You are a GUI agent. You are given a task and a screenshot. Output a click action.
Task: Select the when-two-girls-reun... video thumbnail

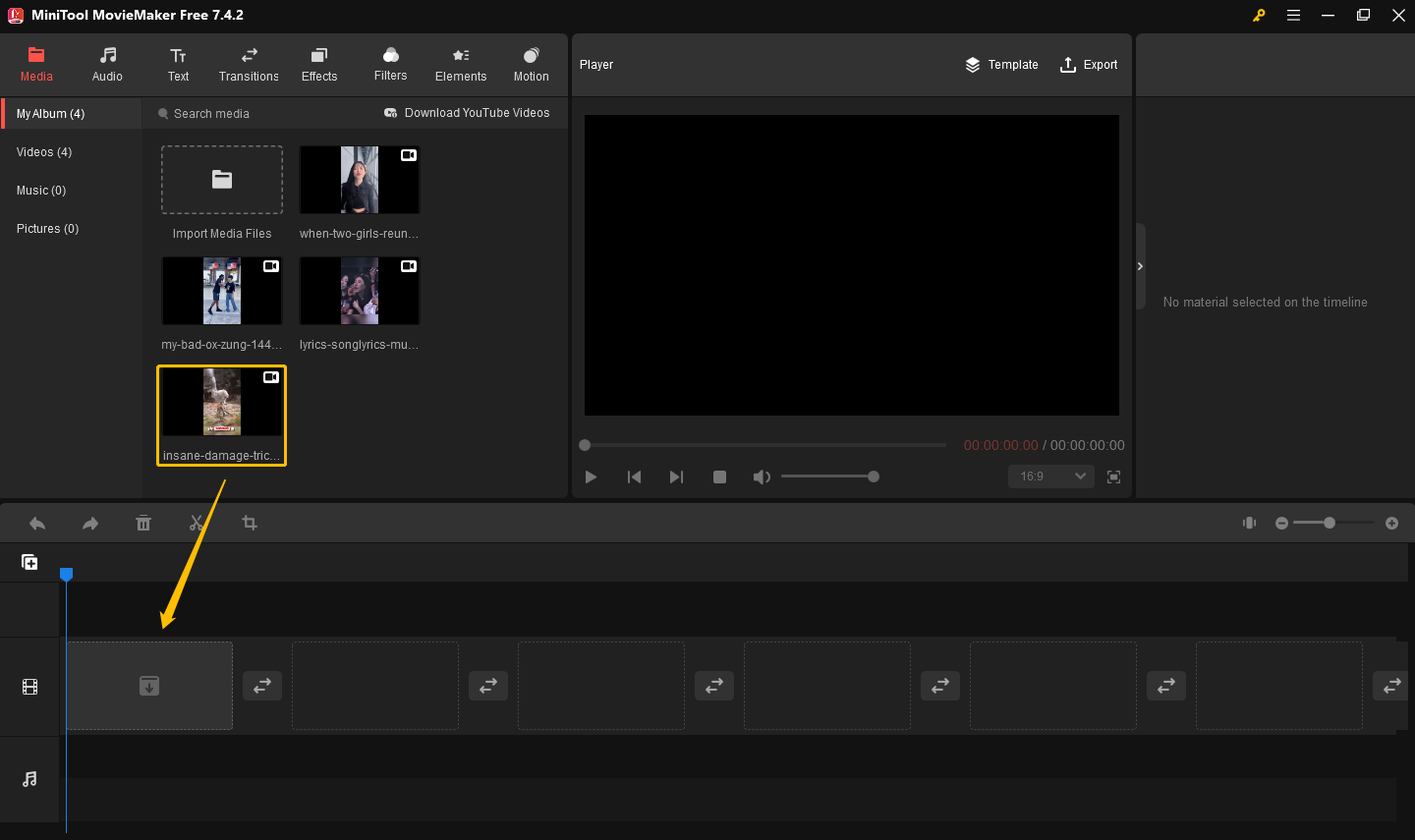pyautogui.click(x=360, y=180)
